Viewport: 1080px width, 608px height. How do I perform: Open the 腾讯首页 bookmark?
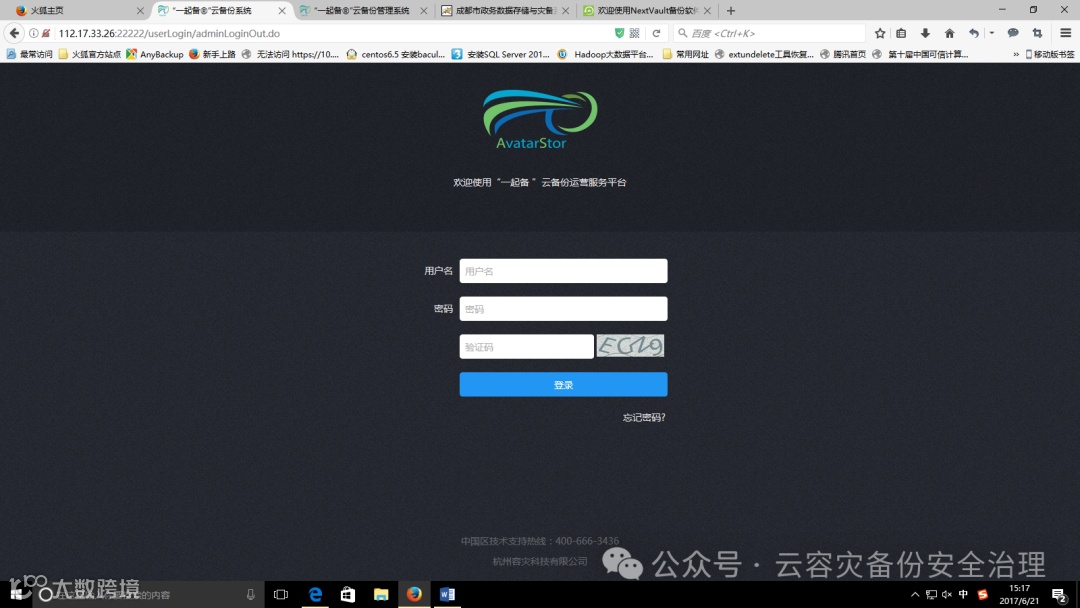click(x=842, y=54)
